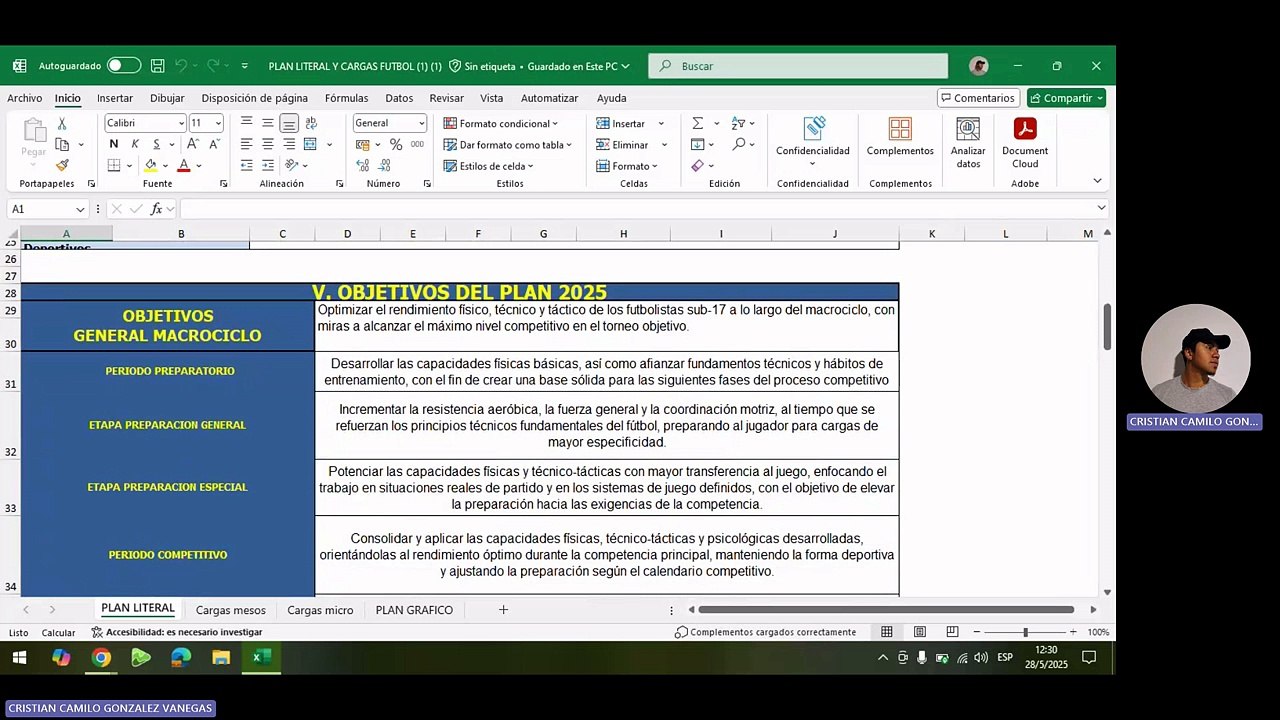The height and width of the screenshot is (720, 1280).
Task: Click Insertar cells button in Celdas group
Action: [x=630, y=123]
